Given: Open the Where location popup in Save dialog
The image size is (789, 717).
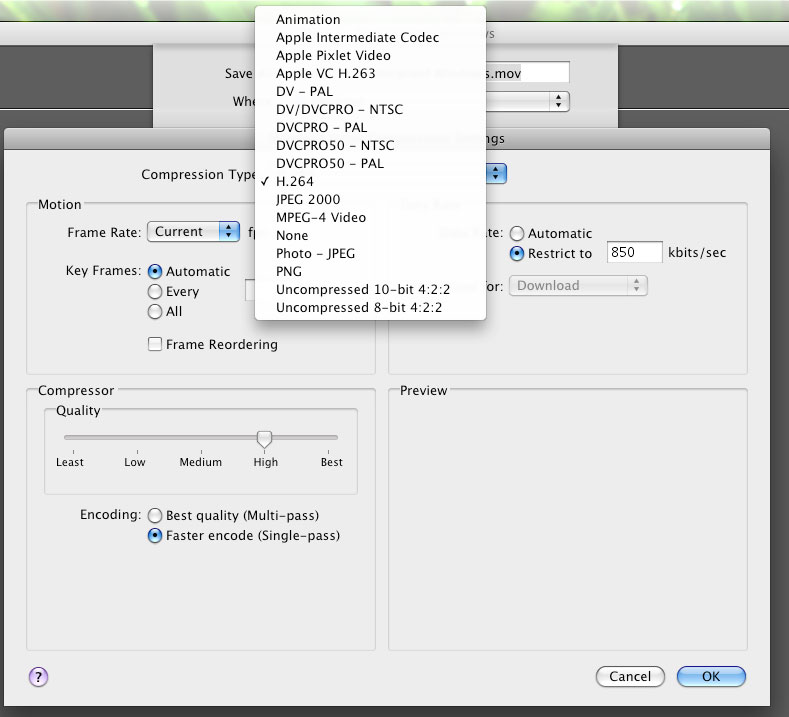Looking at the screenshot, I should point(527,101).
